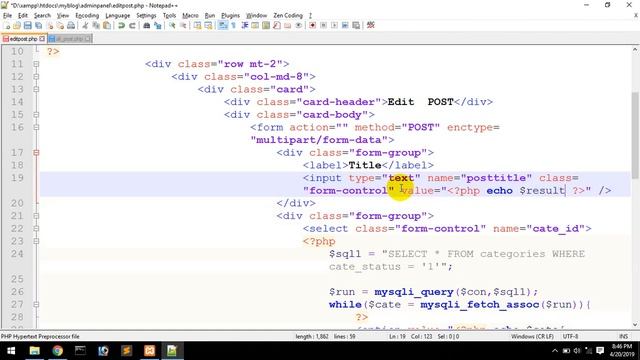Open Folder as Workspace toolbar icon
The width and height of the screenshot is (640, 360).
pos(288,25)
